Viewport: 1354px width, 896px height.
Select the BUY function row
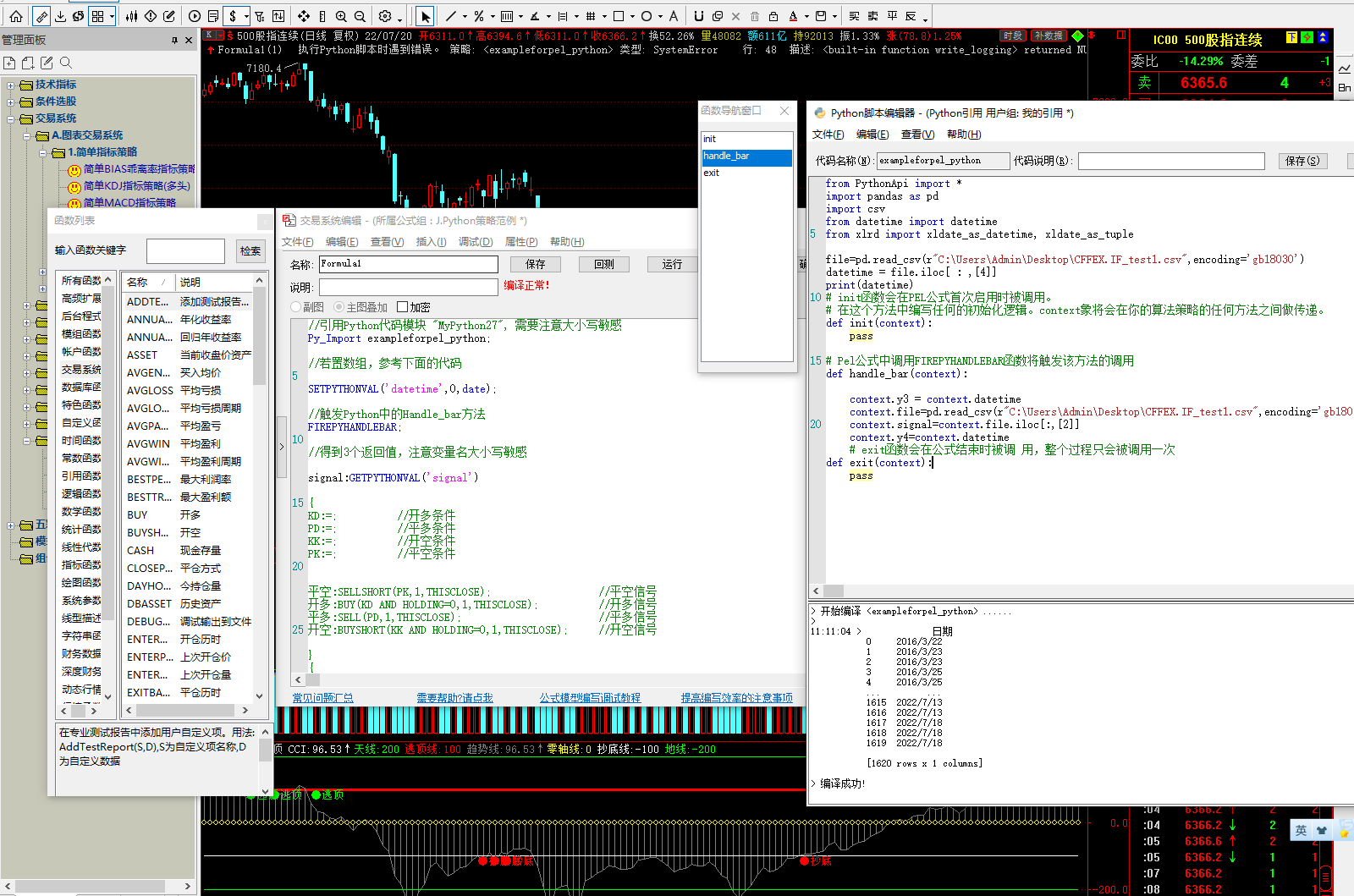tap(188, 515)
